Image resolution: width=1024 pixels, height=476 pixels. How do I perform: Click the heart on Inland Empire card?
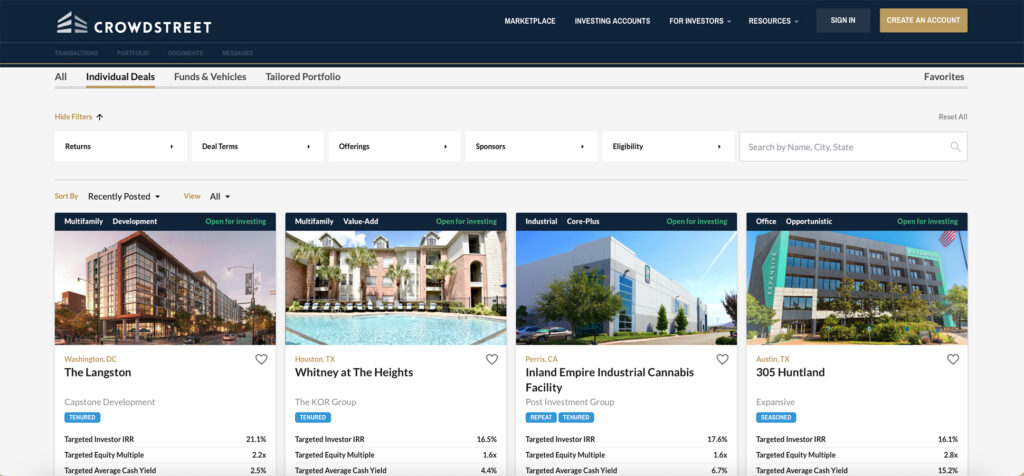click(722, 359)
